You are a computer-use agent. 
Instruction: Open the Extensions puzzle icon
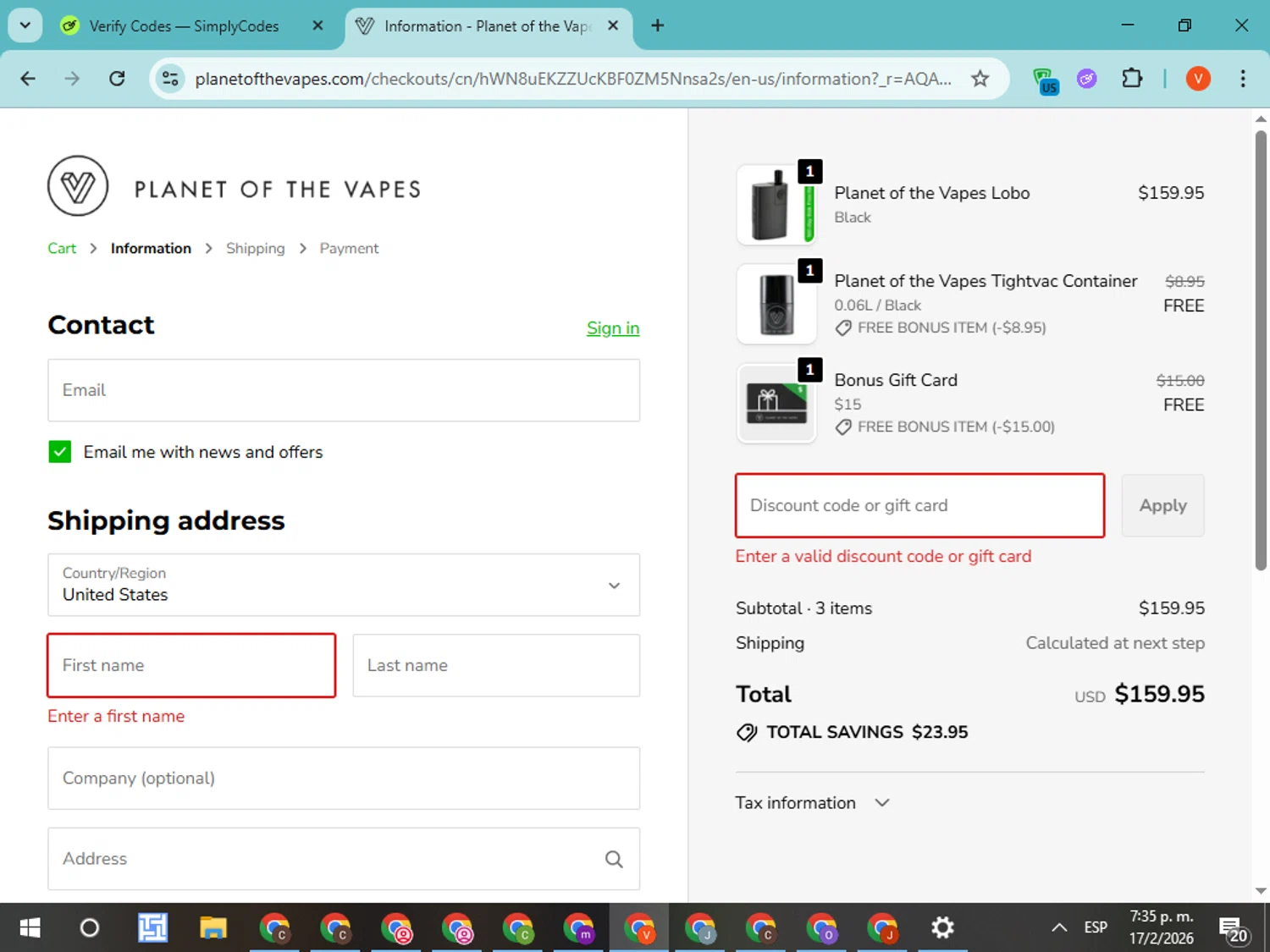[1132, 79]
